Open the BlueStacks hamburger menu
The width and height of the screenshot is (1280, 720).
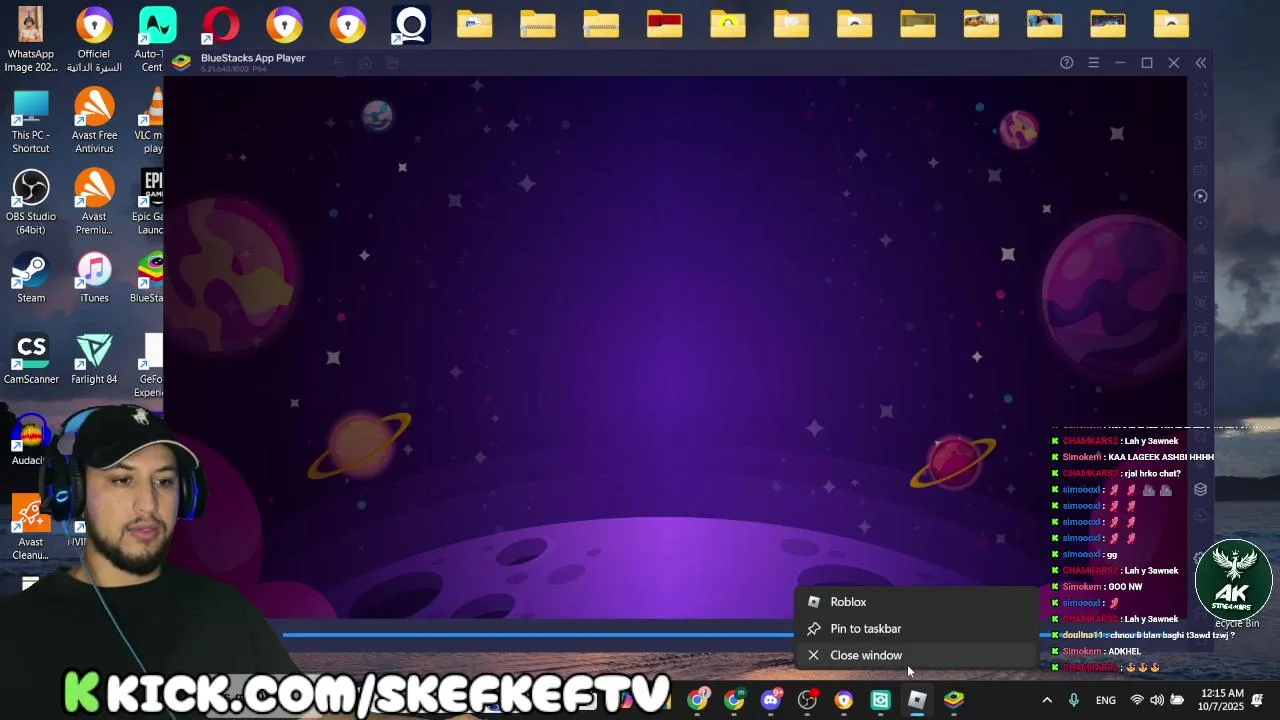[1094, 63]
